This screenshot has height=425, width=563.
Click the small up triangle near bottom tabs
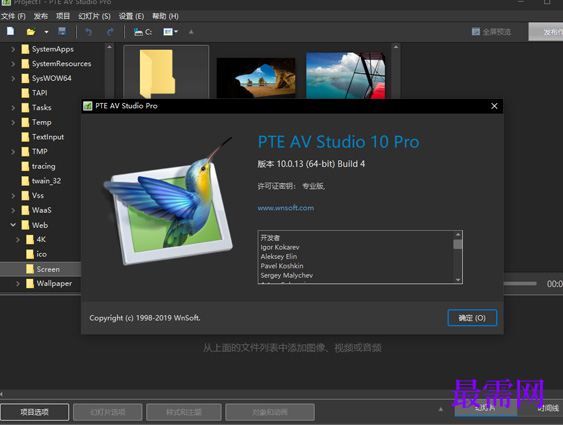point(441,409)
